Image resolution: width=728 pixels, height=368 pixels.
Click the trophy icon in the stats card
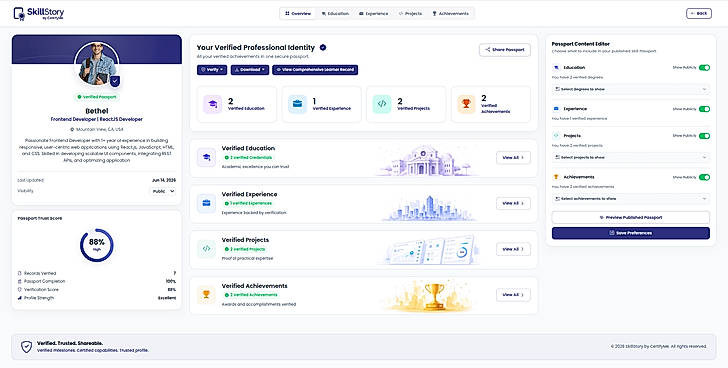(x=466, y=104)
